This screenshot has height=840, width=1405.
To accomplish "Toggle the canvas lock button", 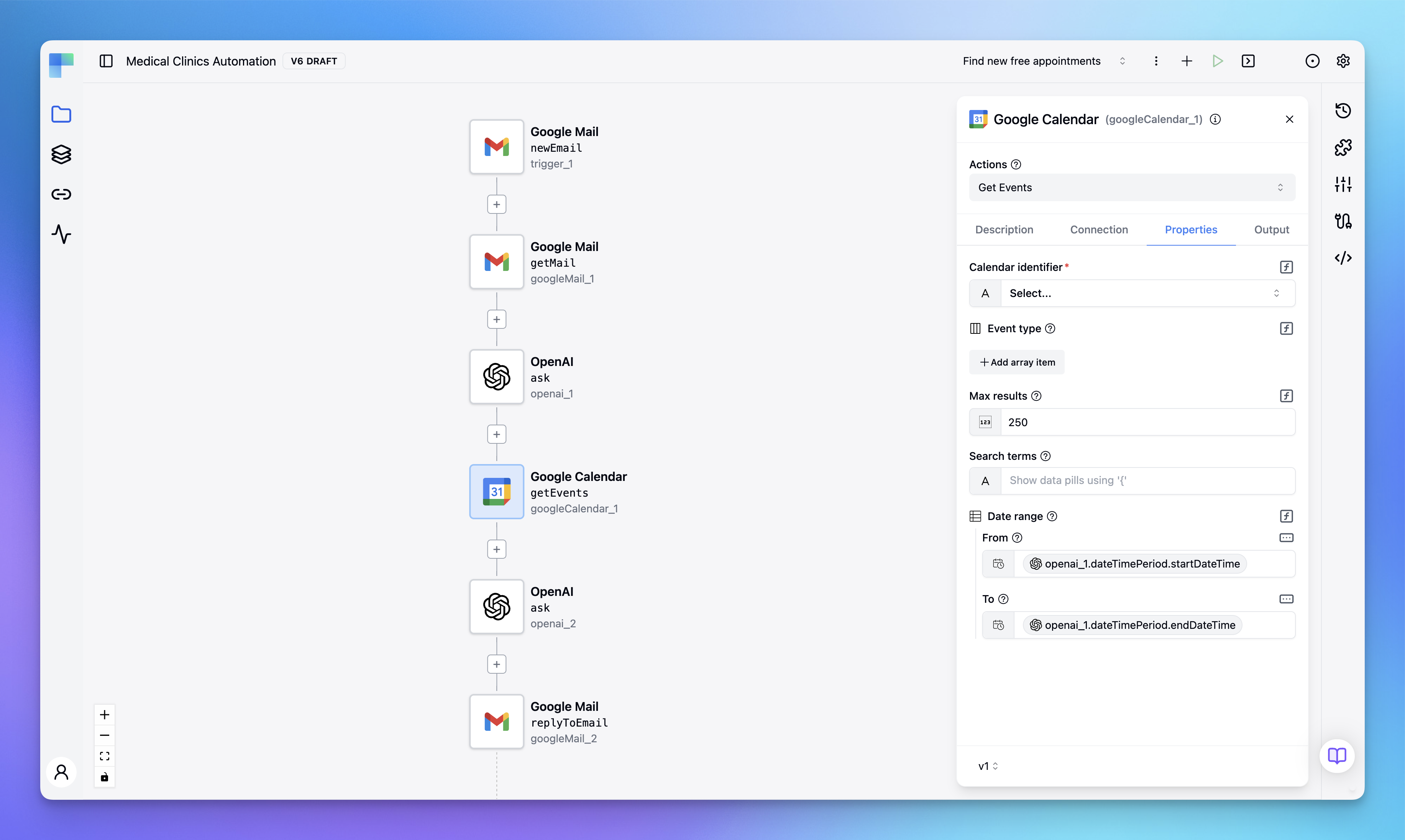I will [105, 777].
